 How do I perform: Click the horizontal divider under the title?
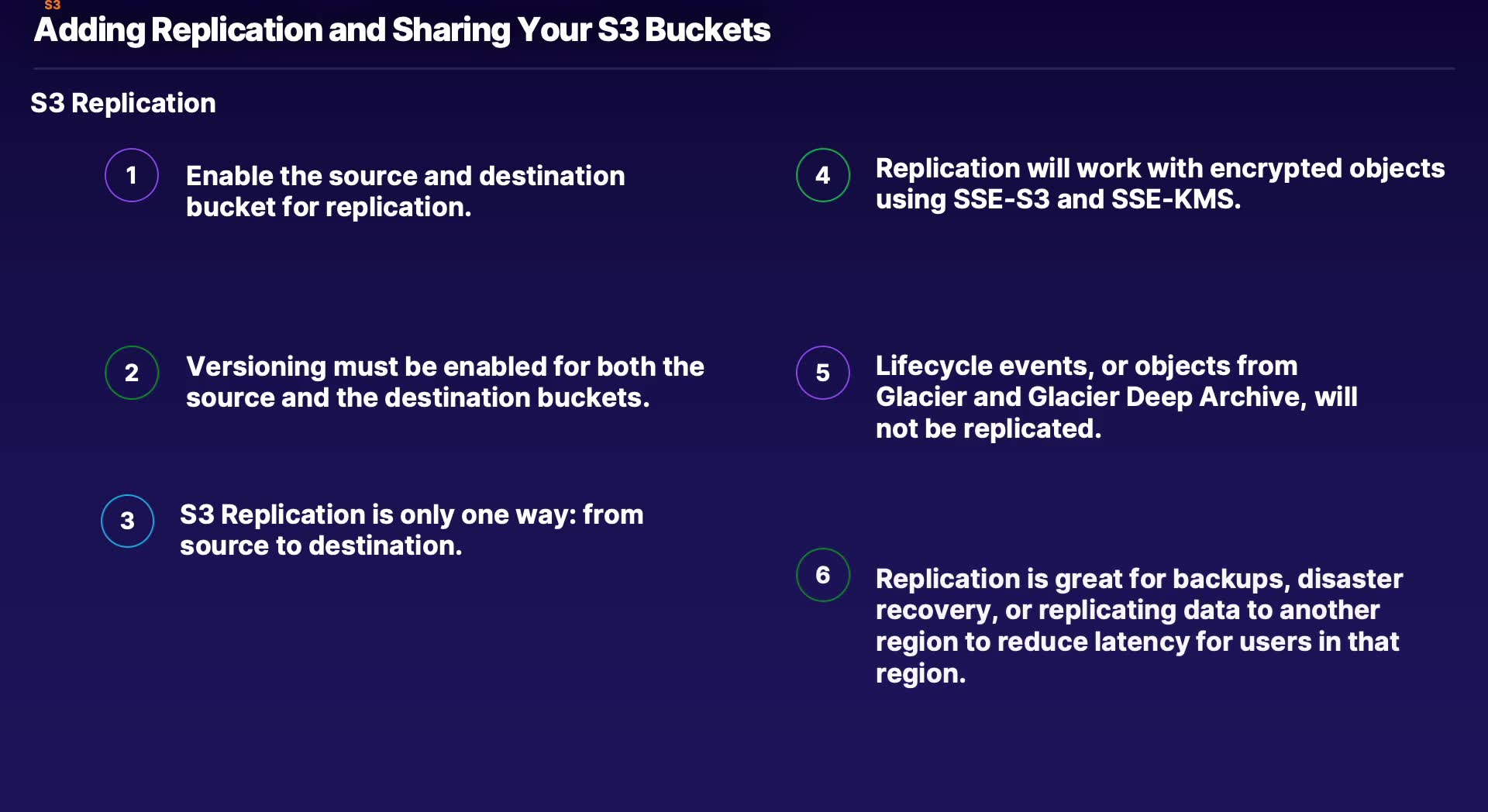click(x=744, y=69)
